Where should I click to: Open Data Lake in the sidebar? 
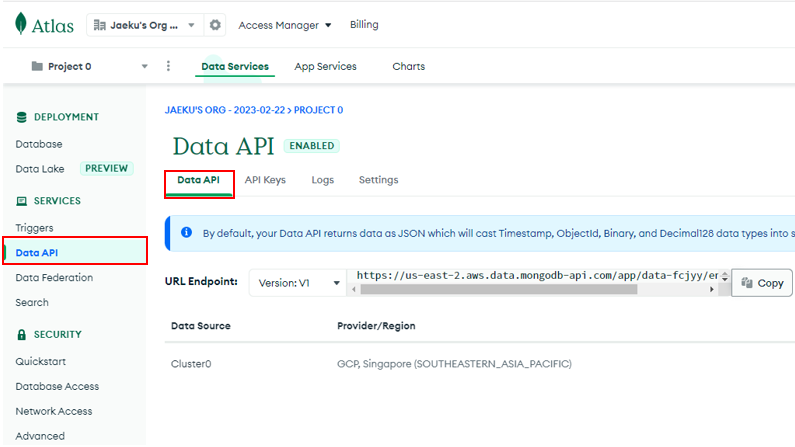point(40,169)
